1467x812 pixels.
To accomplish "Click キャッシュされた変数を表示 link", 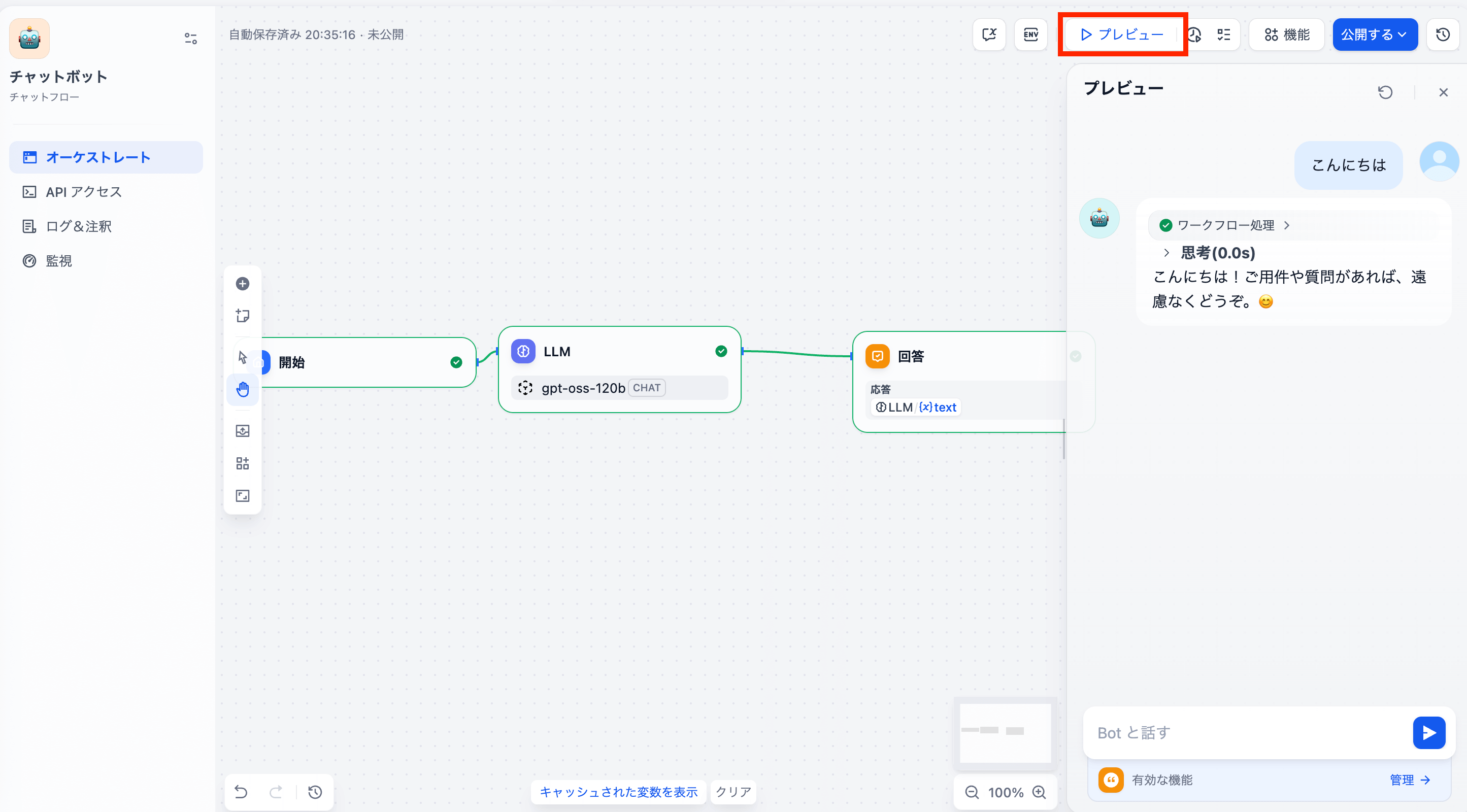I will tap(618, 792).
